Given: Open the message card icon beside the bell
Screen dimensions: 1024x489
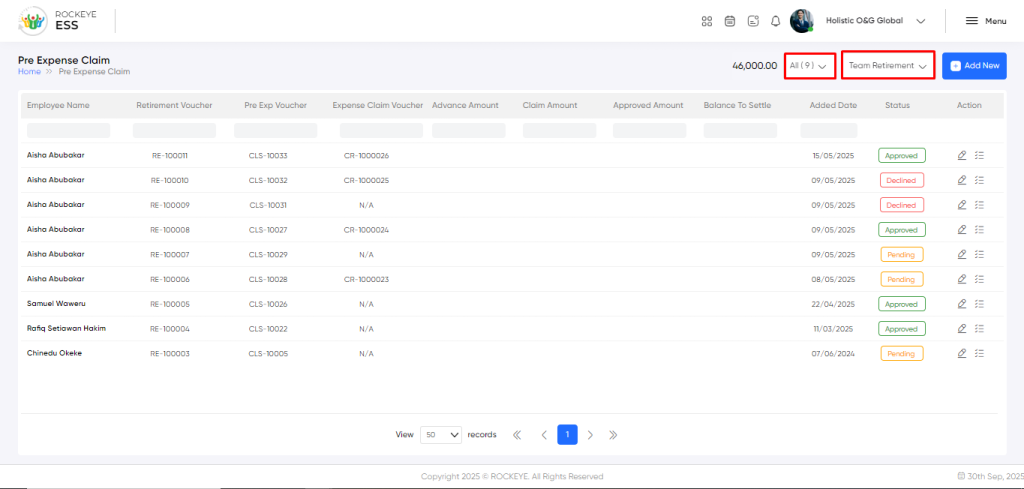Looking at the screenshot, I should (753, 21).
